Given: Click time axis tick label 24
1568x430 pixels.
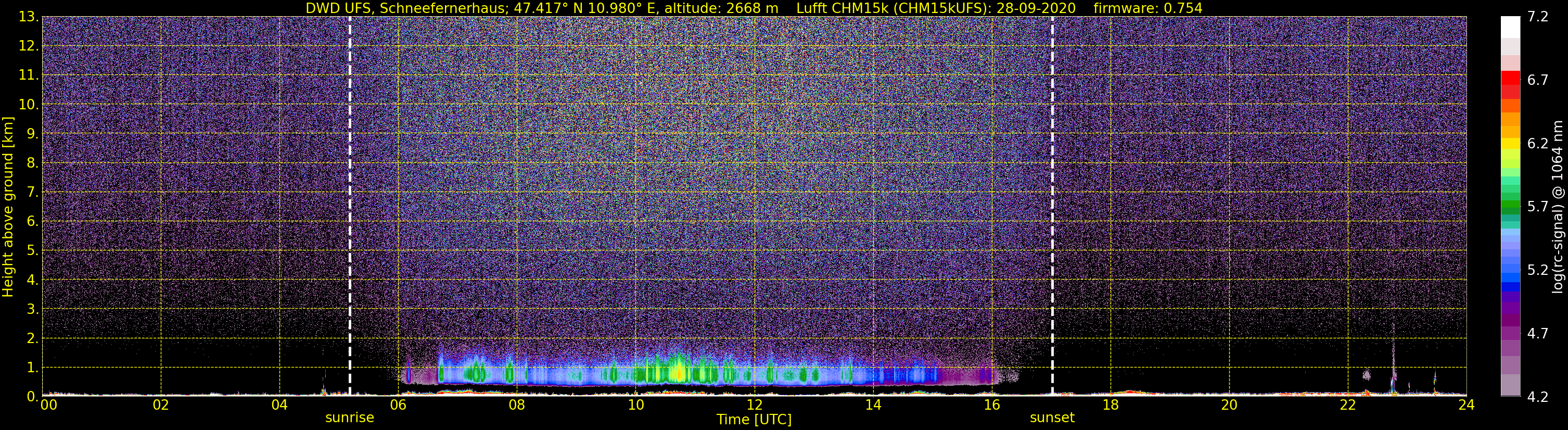Looking at the screenshot, I should tap(1467, 405).
